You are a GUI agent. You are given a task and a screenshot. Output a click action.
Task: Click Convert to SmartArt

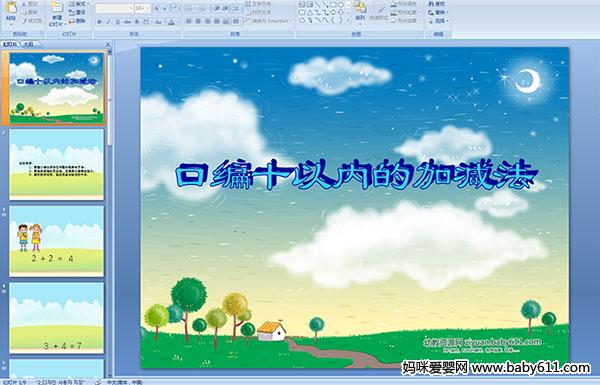[x=269, y=21]
